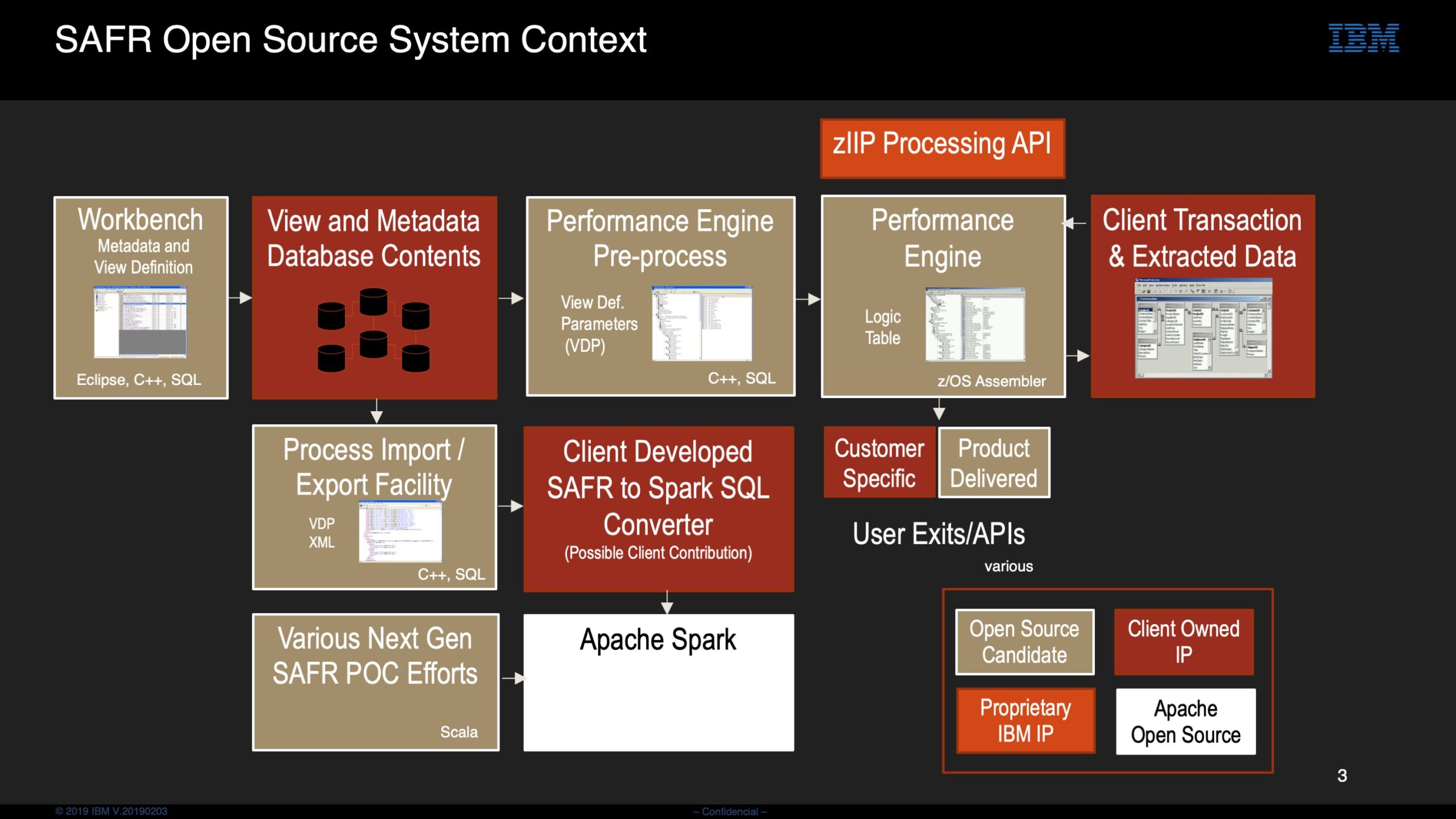Click the 'C++, SQL' label in Pre-process box

[742, 378]
